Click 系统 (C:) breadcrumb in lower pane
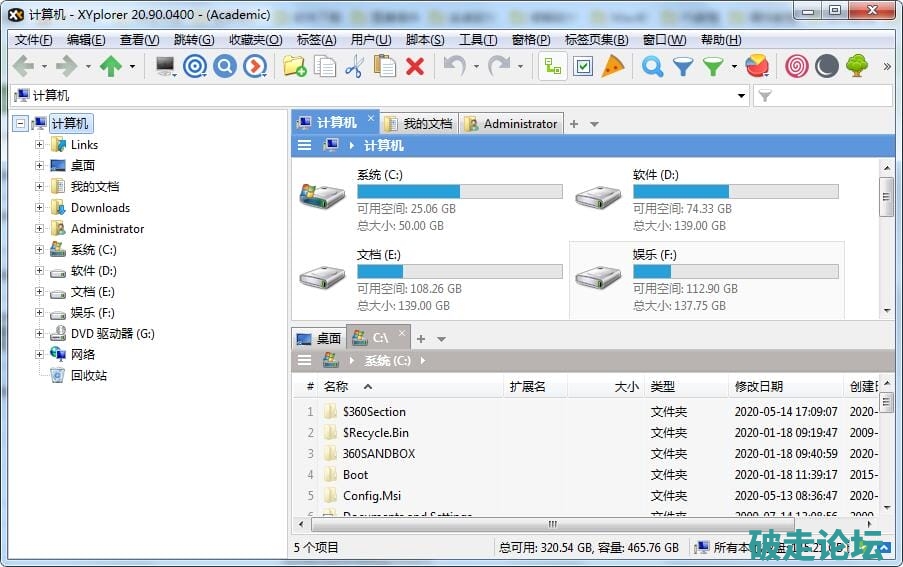903x567 pixels. (x=388, y=360)
